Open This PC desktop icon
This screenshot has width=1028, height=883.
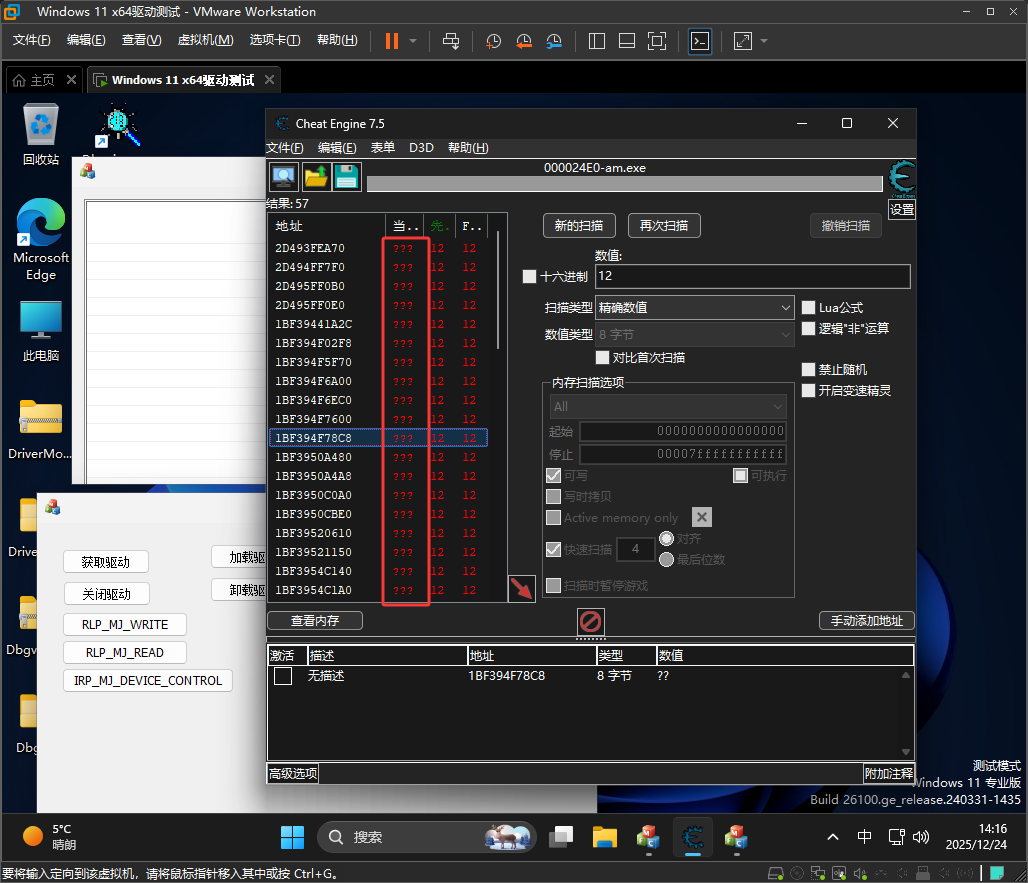click(x=41, y=331)
